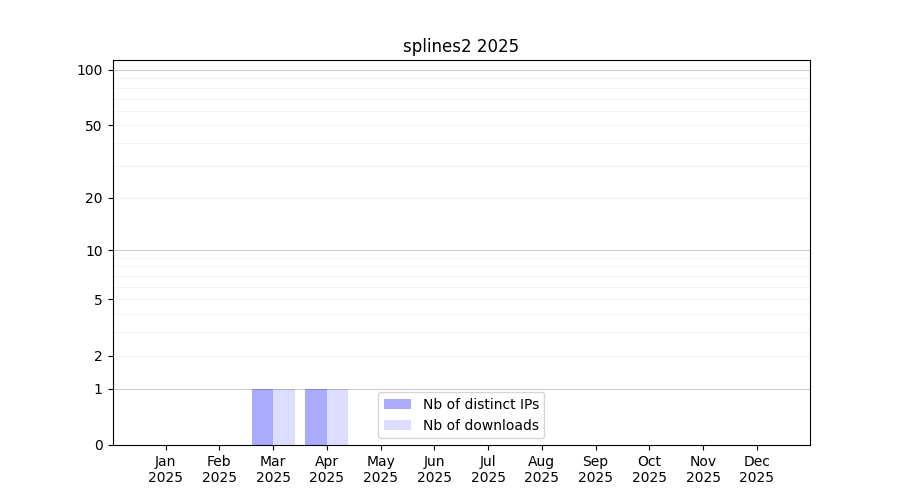Viewport: 900px width, 500px height.
Task: Click the April downloads bar
Action: click(337, 417)
